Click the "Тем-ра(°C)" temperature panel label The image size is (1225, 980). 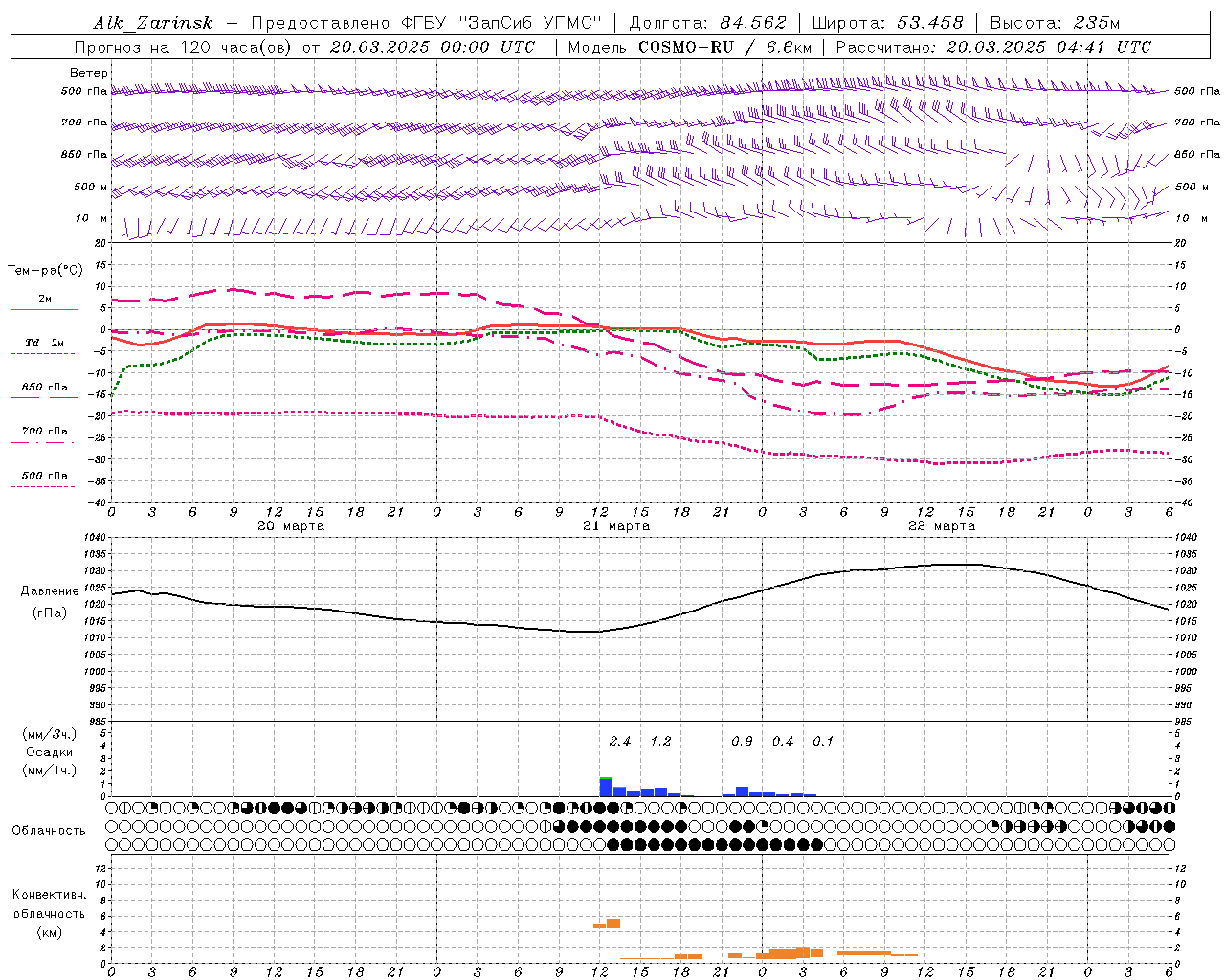[45, 271]
